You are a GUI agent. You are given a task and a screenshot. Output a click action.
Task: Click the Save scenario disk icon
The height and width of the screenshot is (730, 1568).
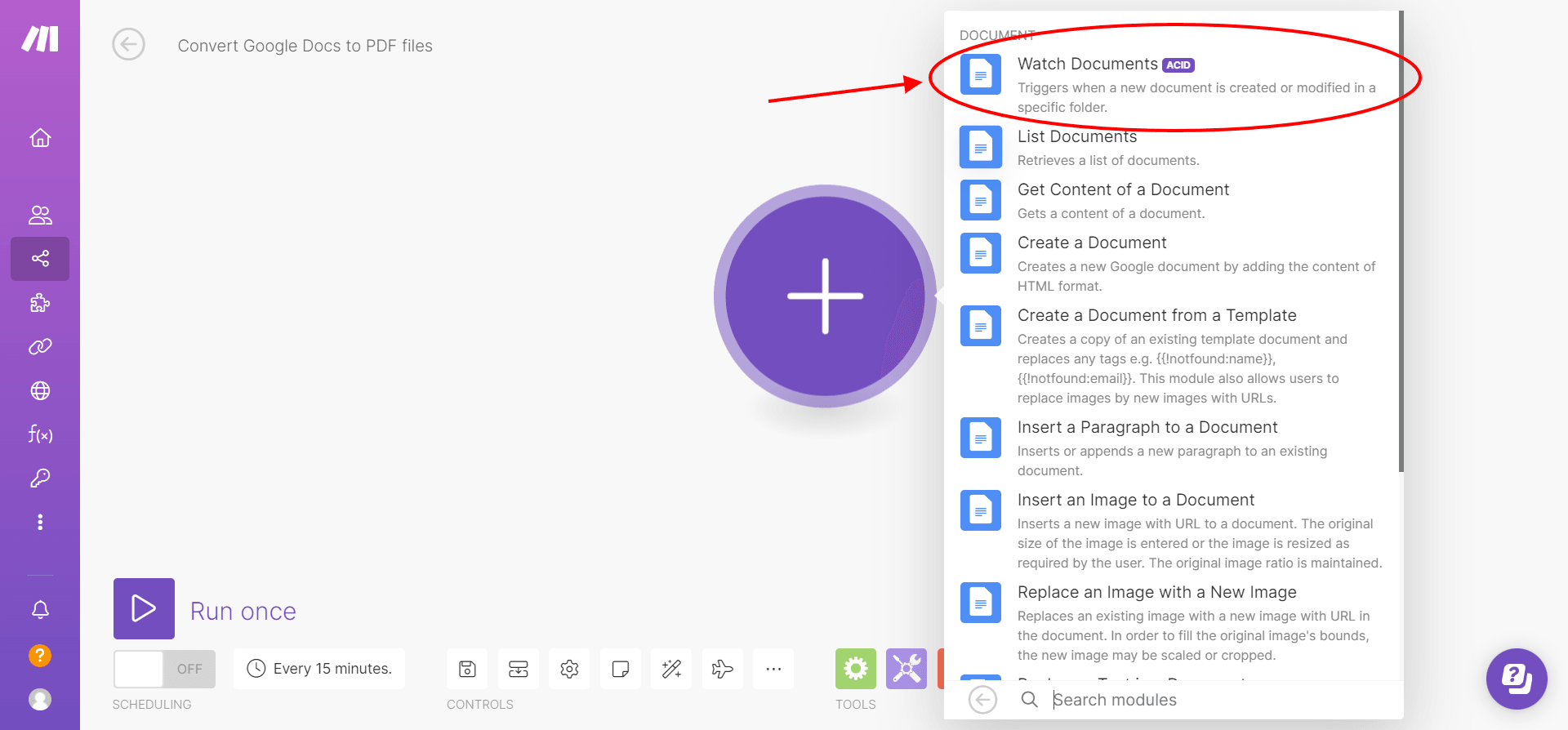pyautogui.click(x=467, y=670)
